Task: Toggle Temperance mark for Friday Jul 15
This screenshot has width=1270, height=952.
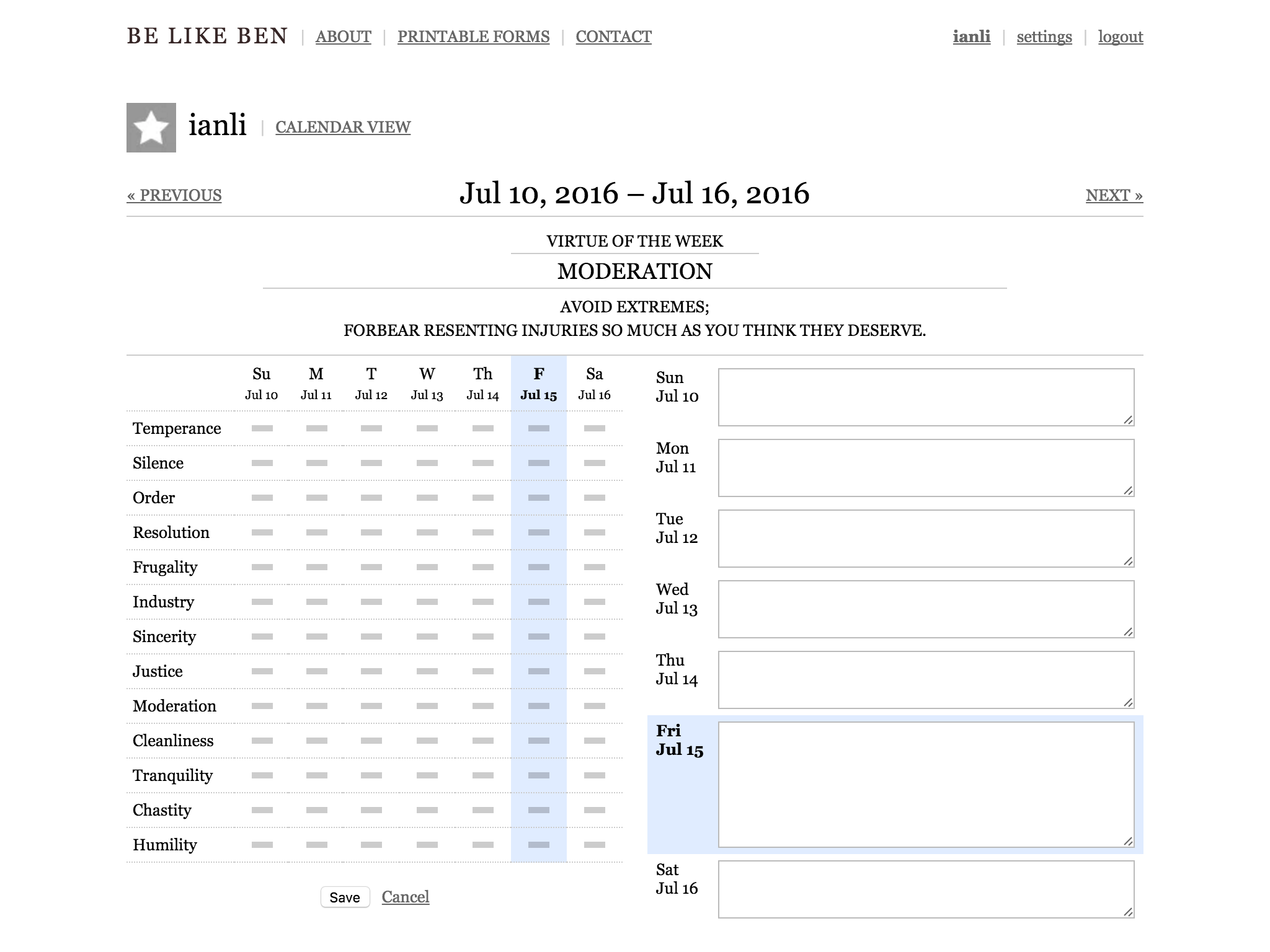Action: (539, 428)
